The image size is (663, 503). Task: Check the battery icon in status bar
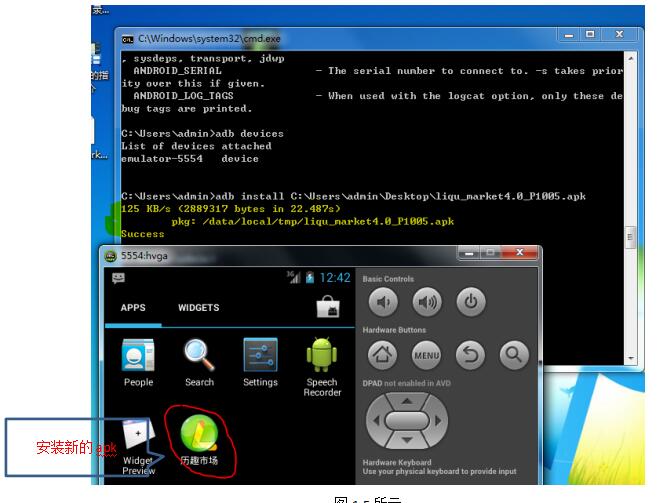[310, 278]
